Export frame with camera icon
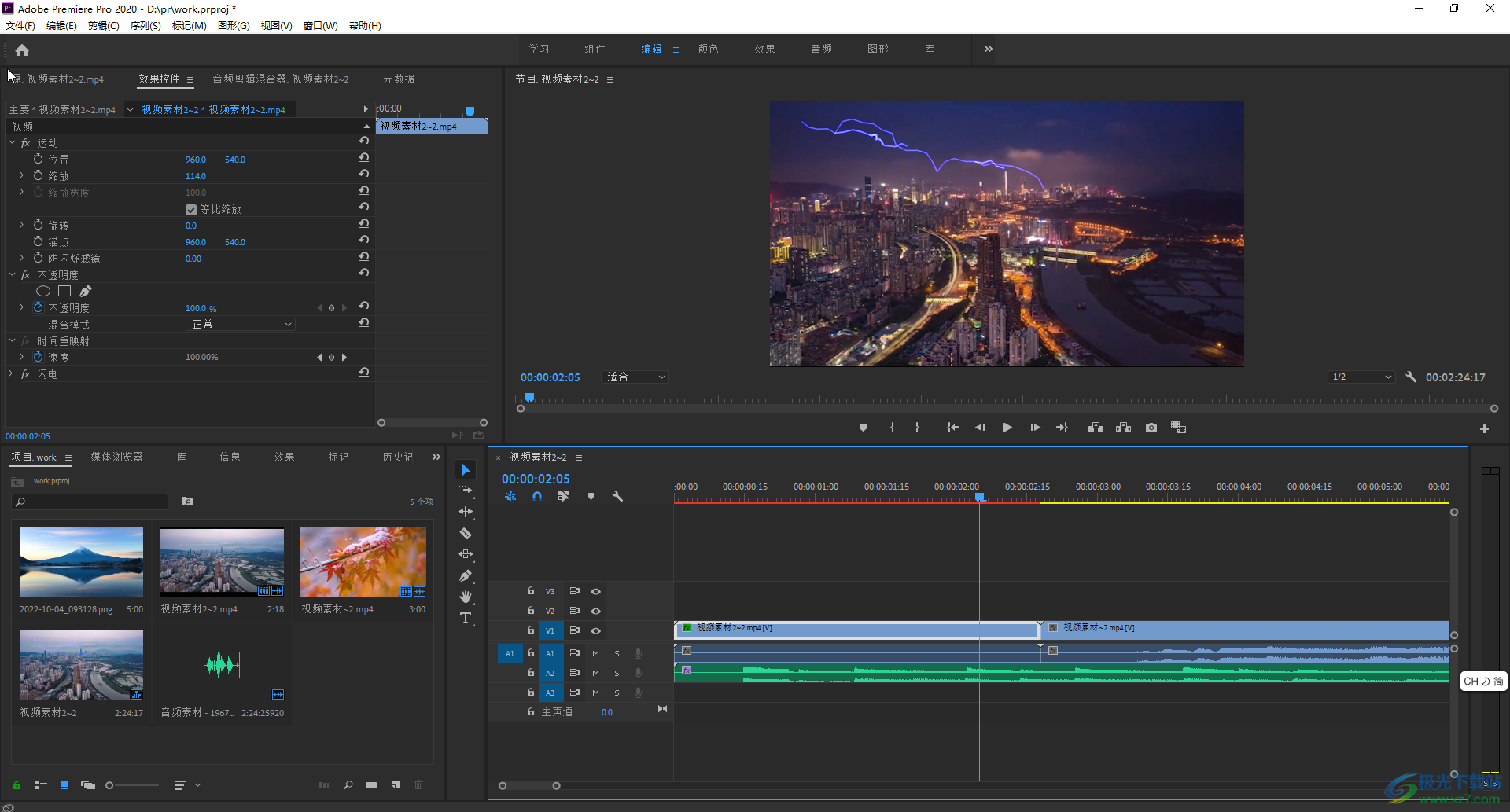This screenshot has height=812, width=1510. pos(1151,428)
